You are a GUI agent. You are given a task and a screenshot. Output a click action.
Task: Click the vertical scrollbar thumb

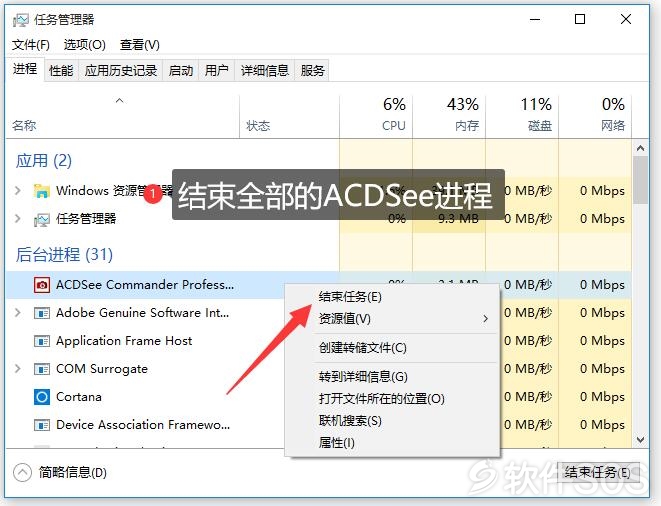pyautogui.click(x=641, y=180)
